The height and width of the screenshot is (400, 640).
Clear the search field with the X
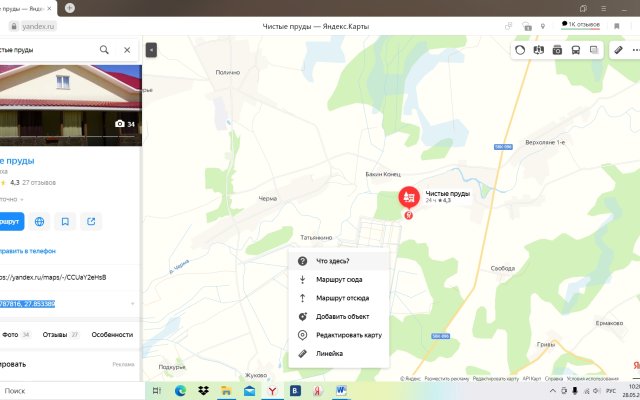point(127,49)
